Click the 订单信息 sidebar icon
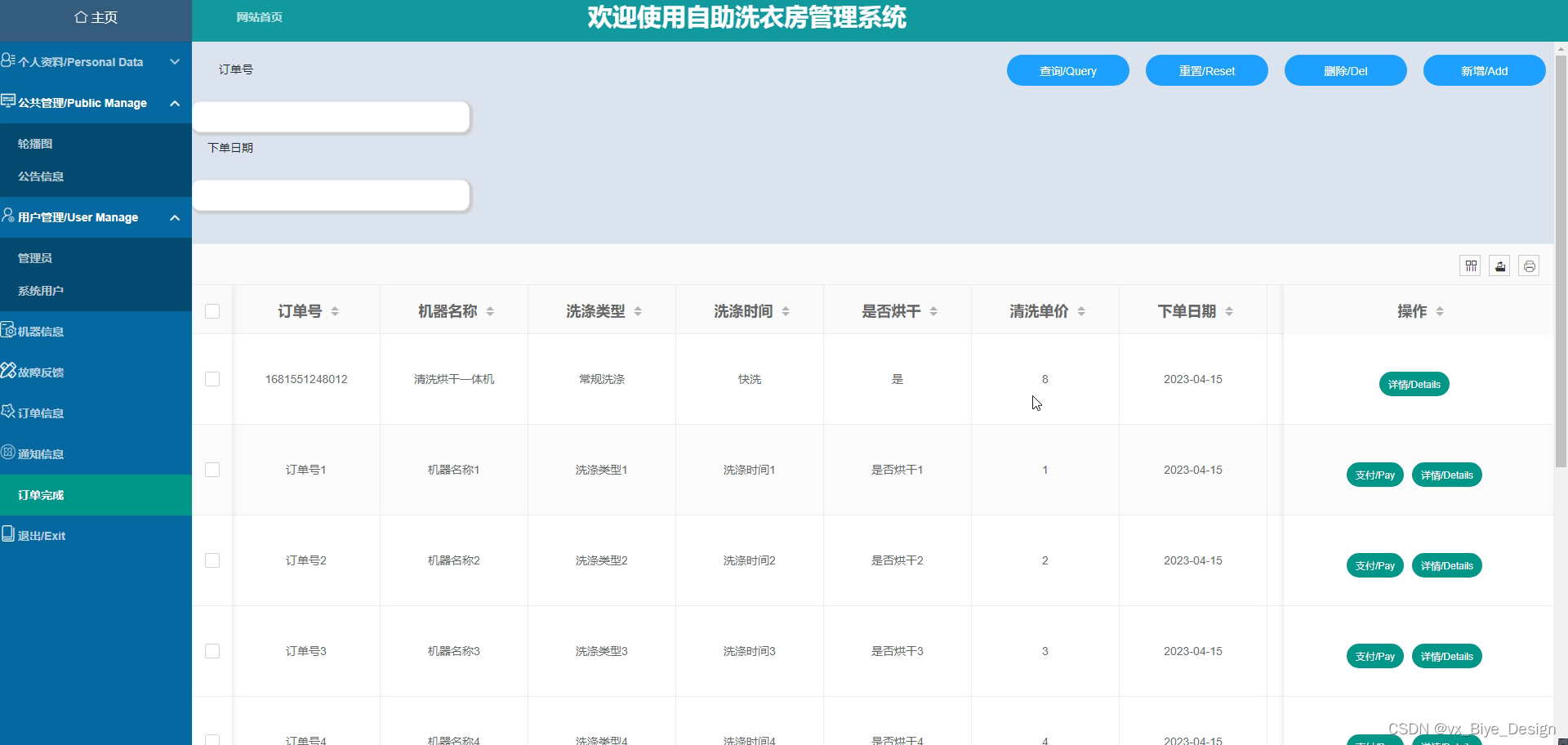 point(8,412)
